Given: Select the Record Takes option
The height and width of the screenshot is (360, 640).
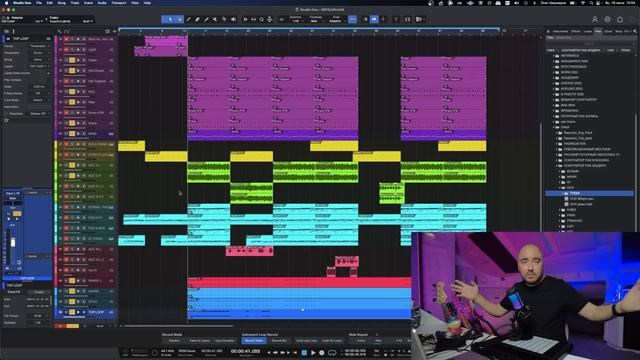Looking at the screenshot, I should pos(253,340).
